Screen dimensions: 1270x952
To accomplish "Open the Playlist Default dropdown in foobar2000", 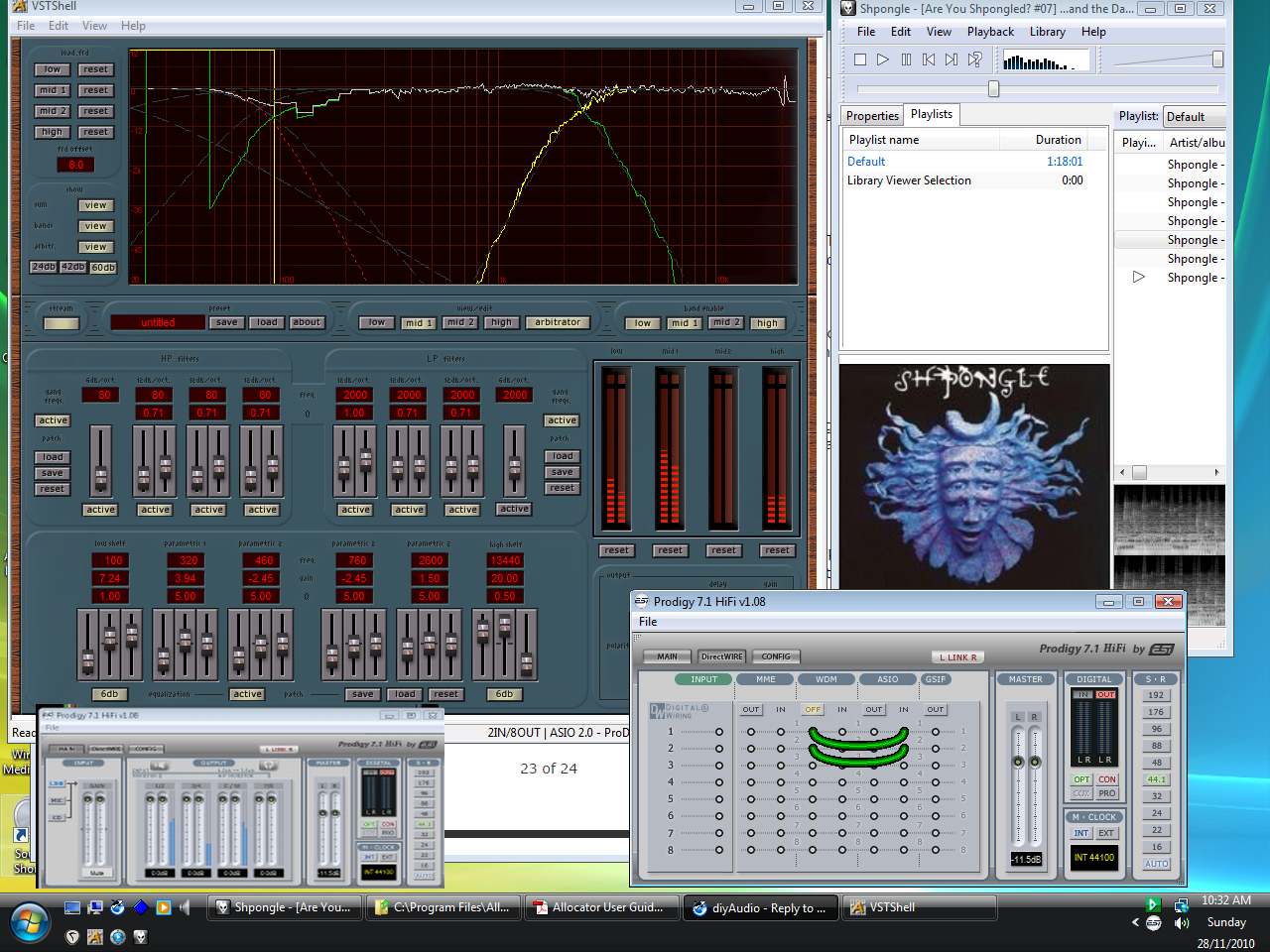I will tap(1194, 116).
